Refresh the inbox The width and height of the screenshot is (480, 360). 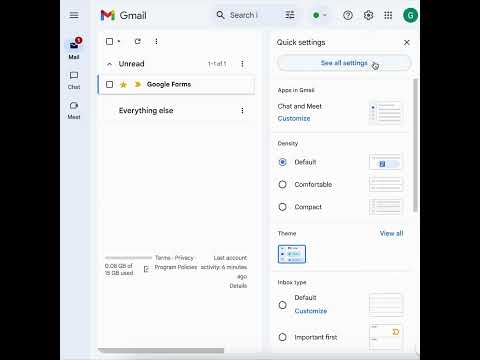[137, 41]
